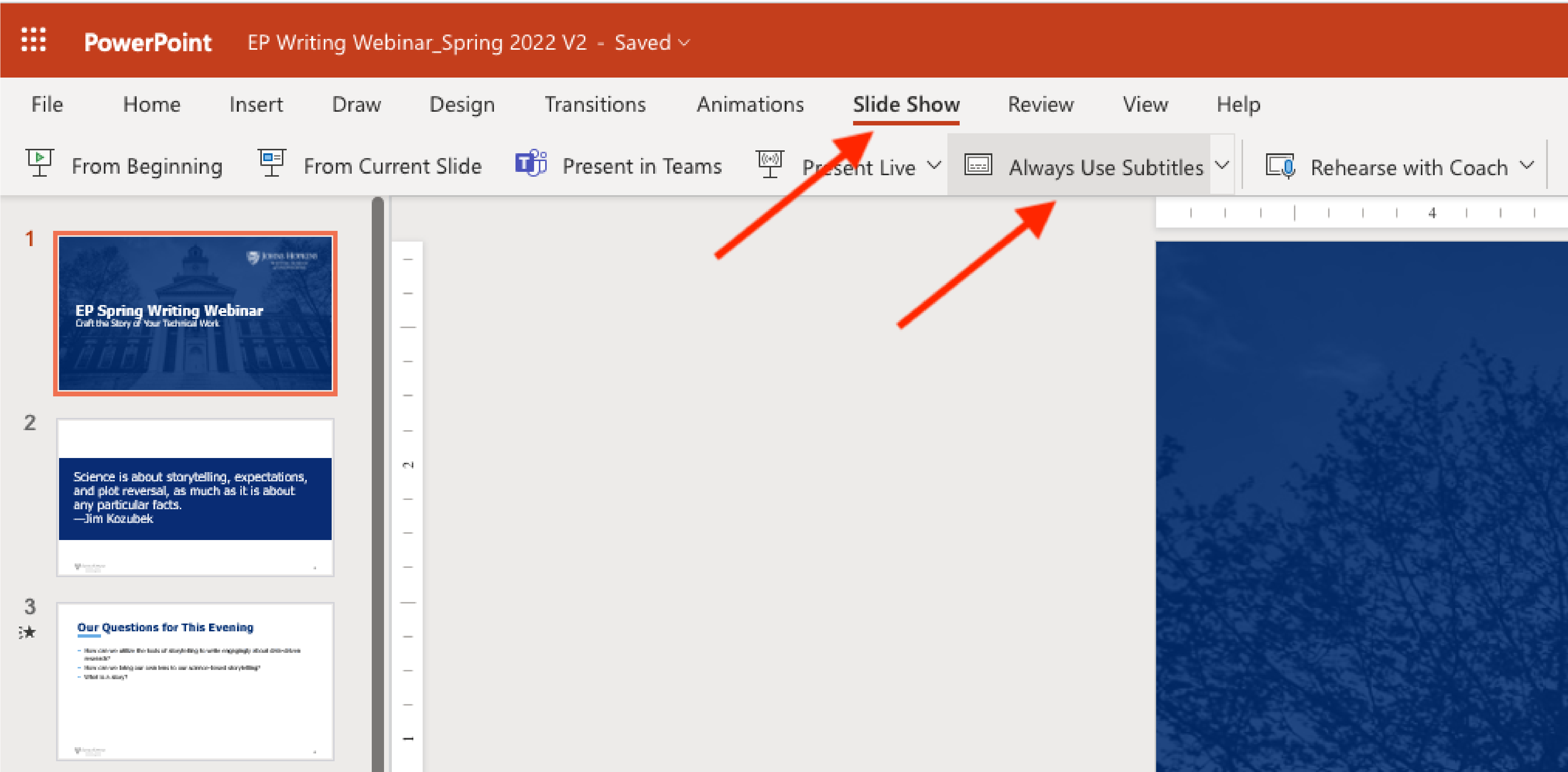The width and height of the screenshot is (1568, 772).
Task: Click the Rehearse with Coach microphone icon
Action: [x=1280, y=166]
